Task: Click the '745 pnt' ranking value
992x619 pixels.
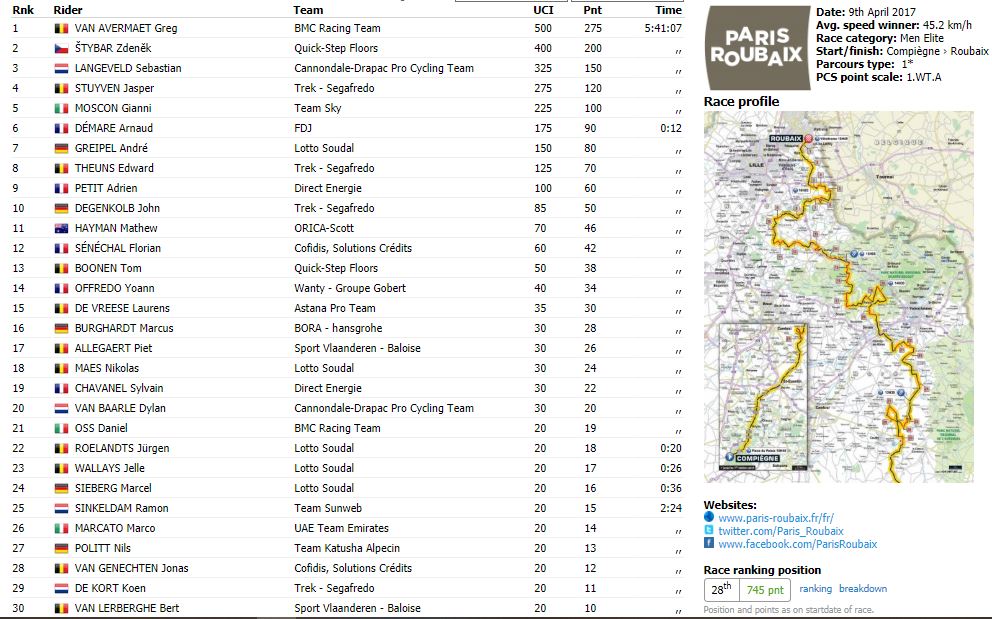Action: [766, 590]
